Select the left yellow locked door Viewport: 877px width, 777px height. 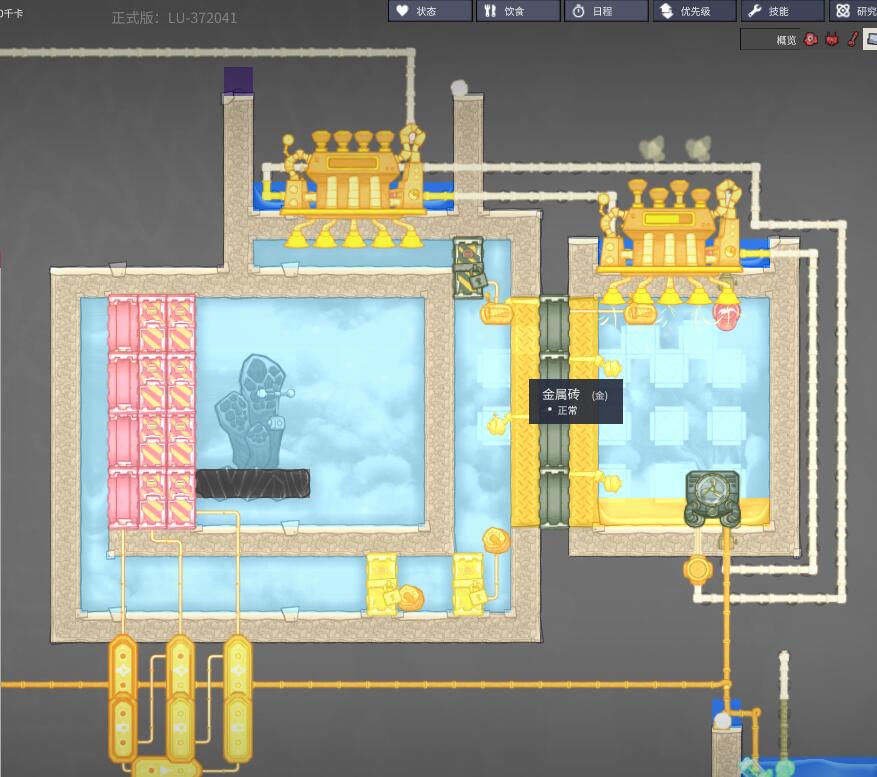382,583
